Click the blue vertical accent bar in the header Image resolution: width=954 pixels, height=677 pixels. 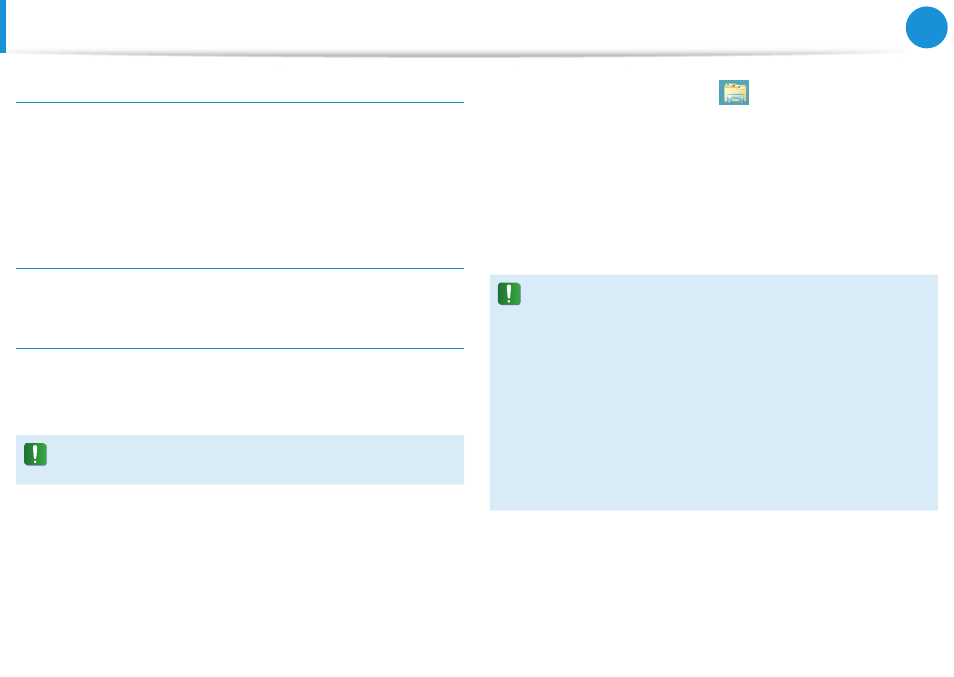(x=3, y=26)
